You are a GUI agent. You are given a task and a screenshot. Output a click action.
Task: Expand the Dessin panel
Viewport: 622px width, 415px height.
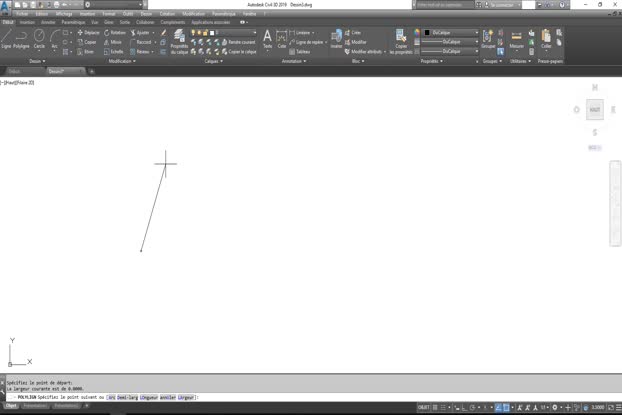[x=37, y=61]
